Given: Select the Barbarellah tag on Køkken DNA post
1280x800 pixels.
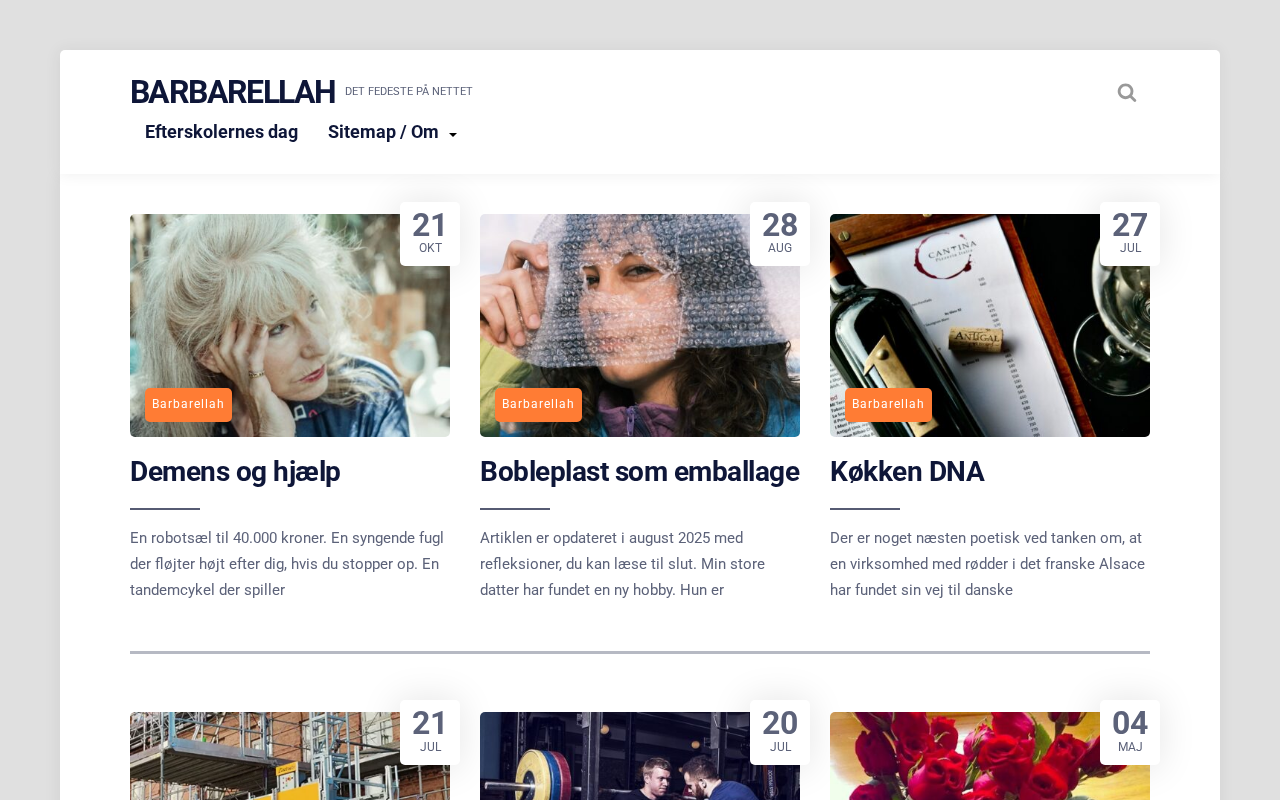Looking at the screenshot, I should coord(888,405).
